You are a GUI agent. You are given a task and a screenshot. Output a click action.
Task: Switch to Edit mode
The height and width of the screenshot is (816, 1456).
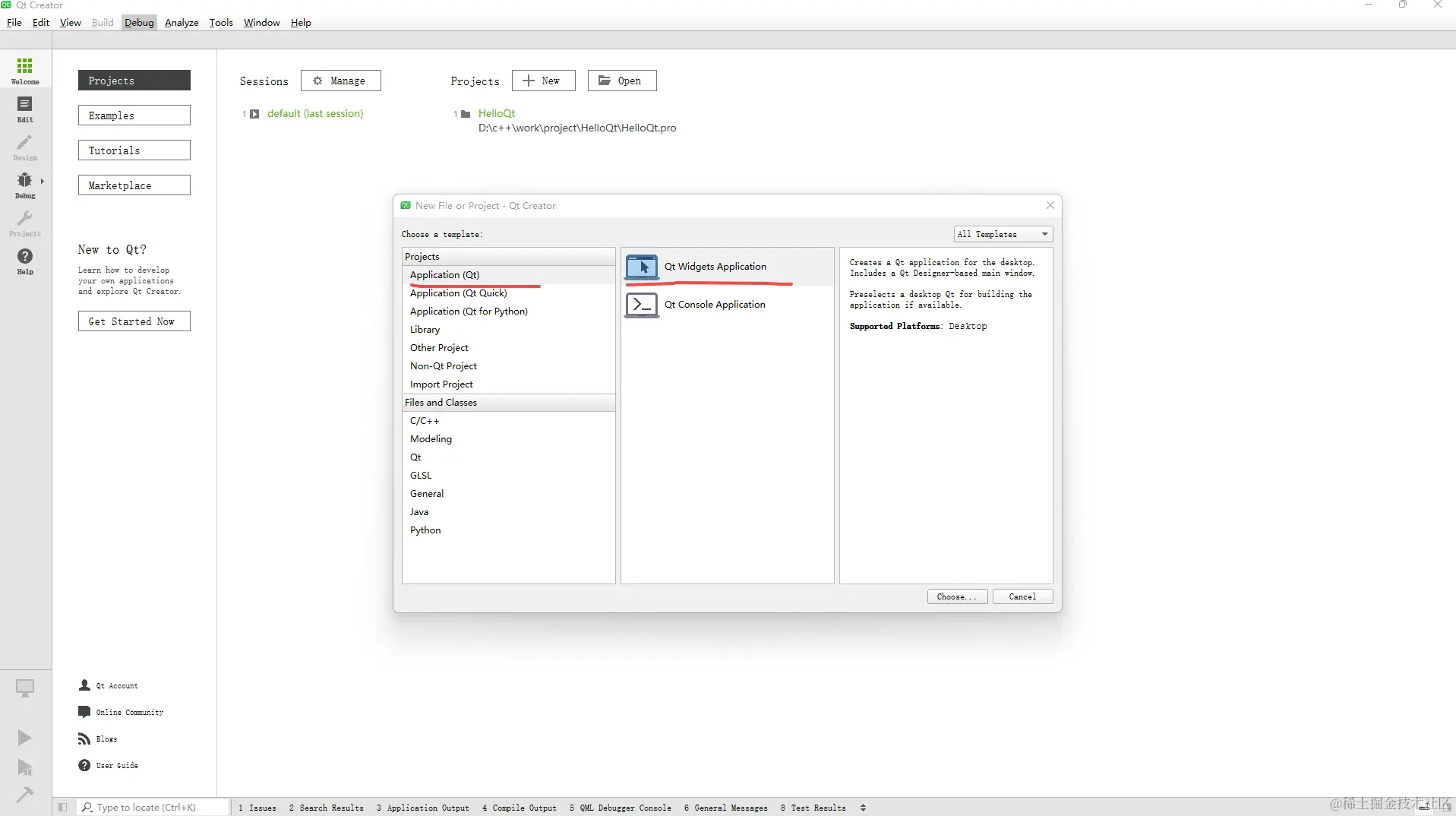[x=25, y=109]
